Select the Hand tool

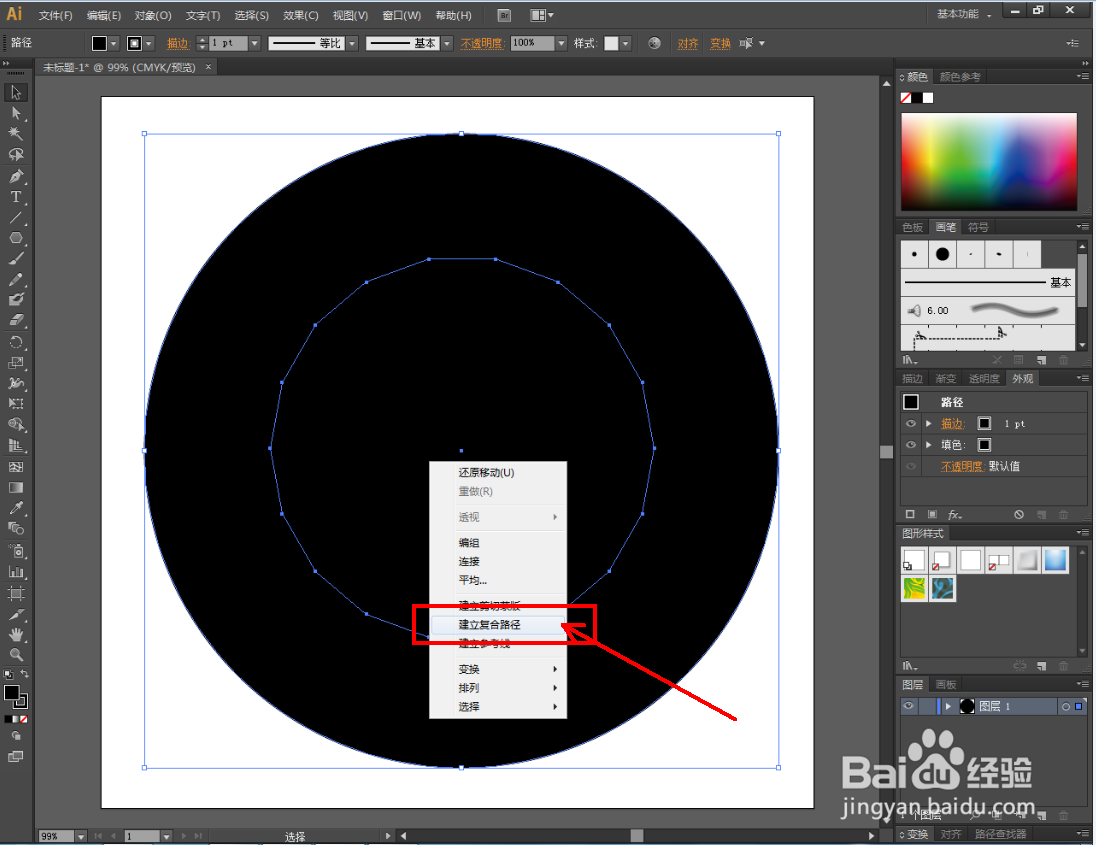(x=16, y=635)
